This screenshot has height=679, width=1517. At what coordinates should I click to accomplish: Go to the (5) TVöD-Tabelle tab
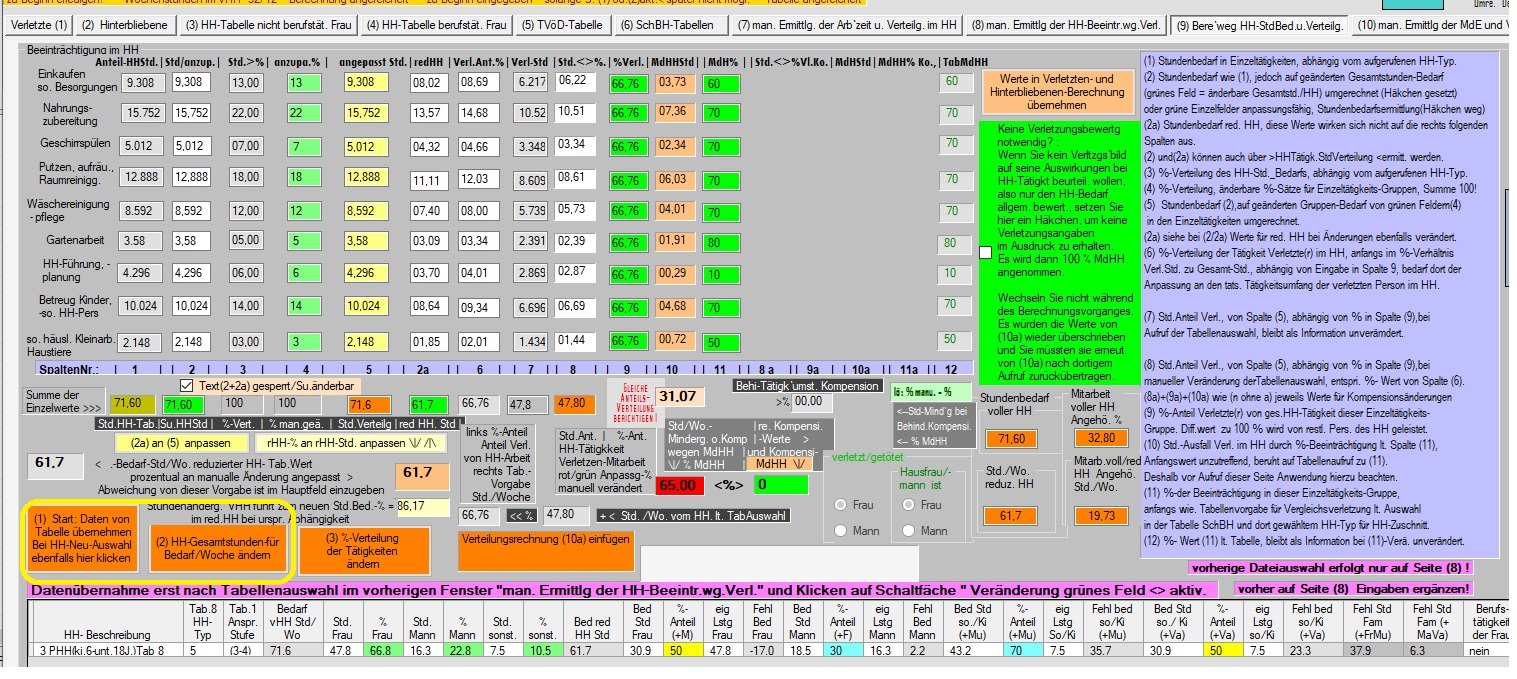click(563, 24)
